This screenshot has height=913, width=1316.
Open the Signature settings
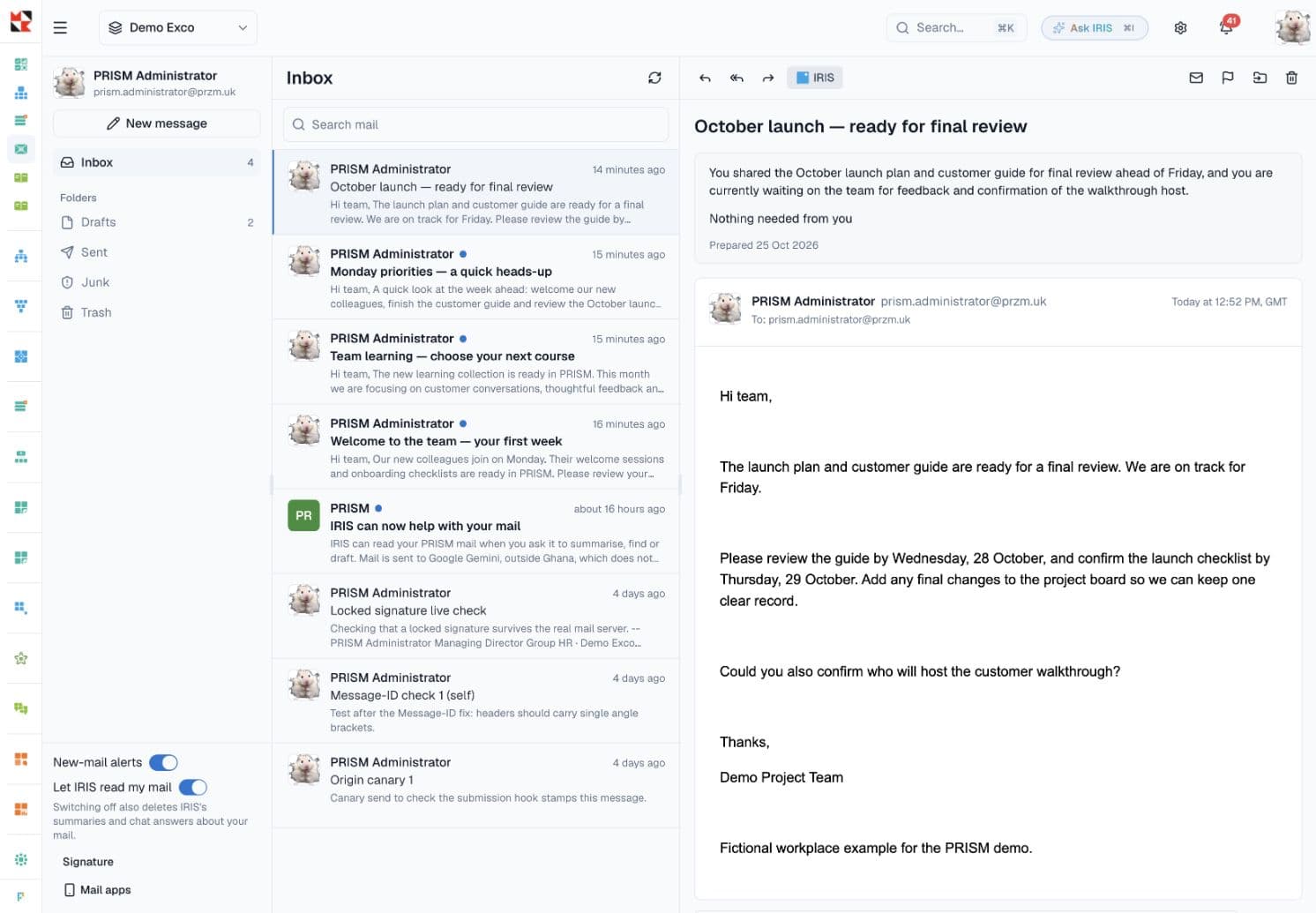(88, 862)
